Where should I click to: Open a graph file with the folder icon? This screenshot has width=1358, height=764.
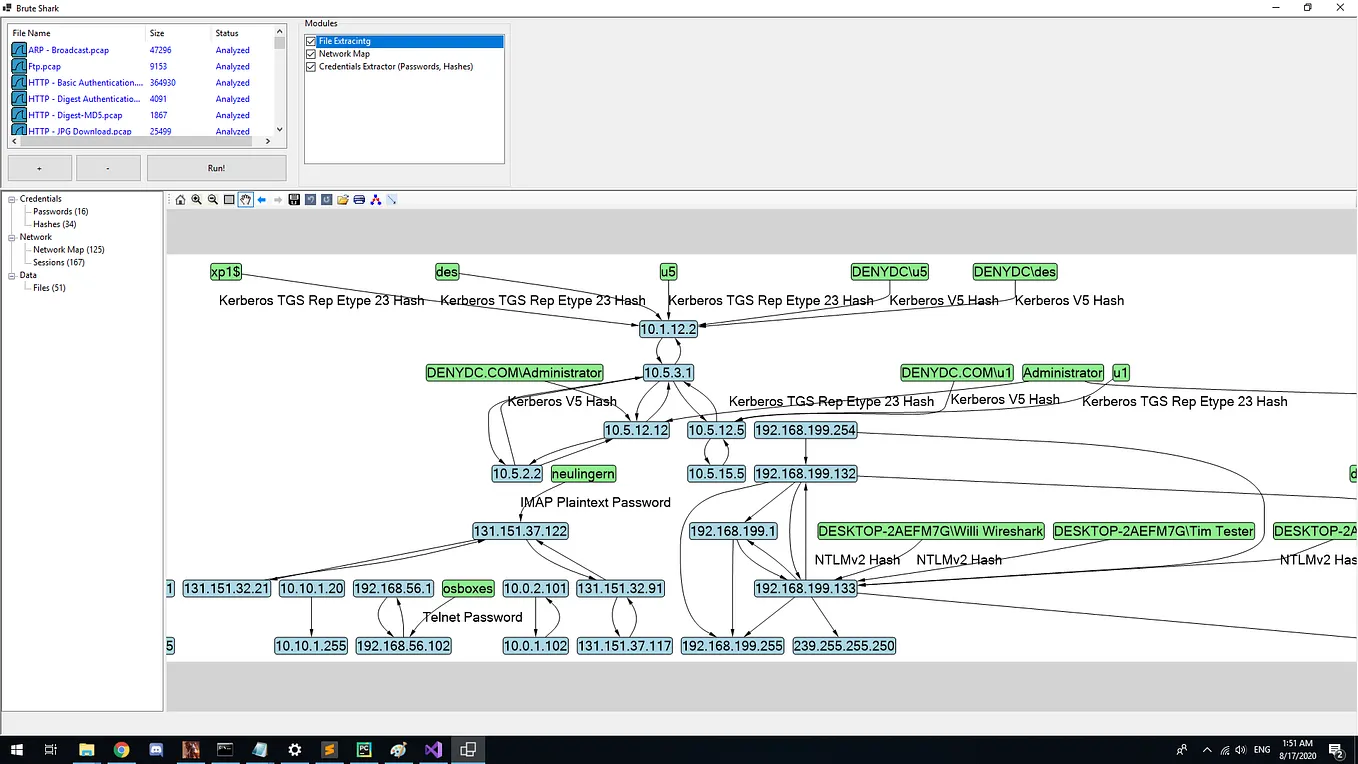343,200
